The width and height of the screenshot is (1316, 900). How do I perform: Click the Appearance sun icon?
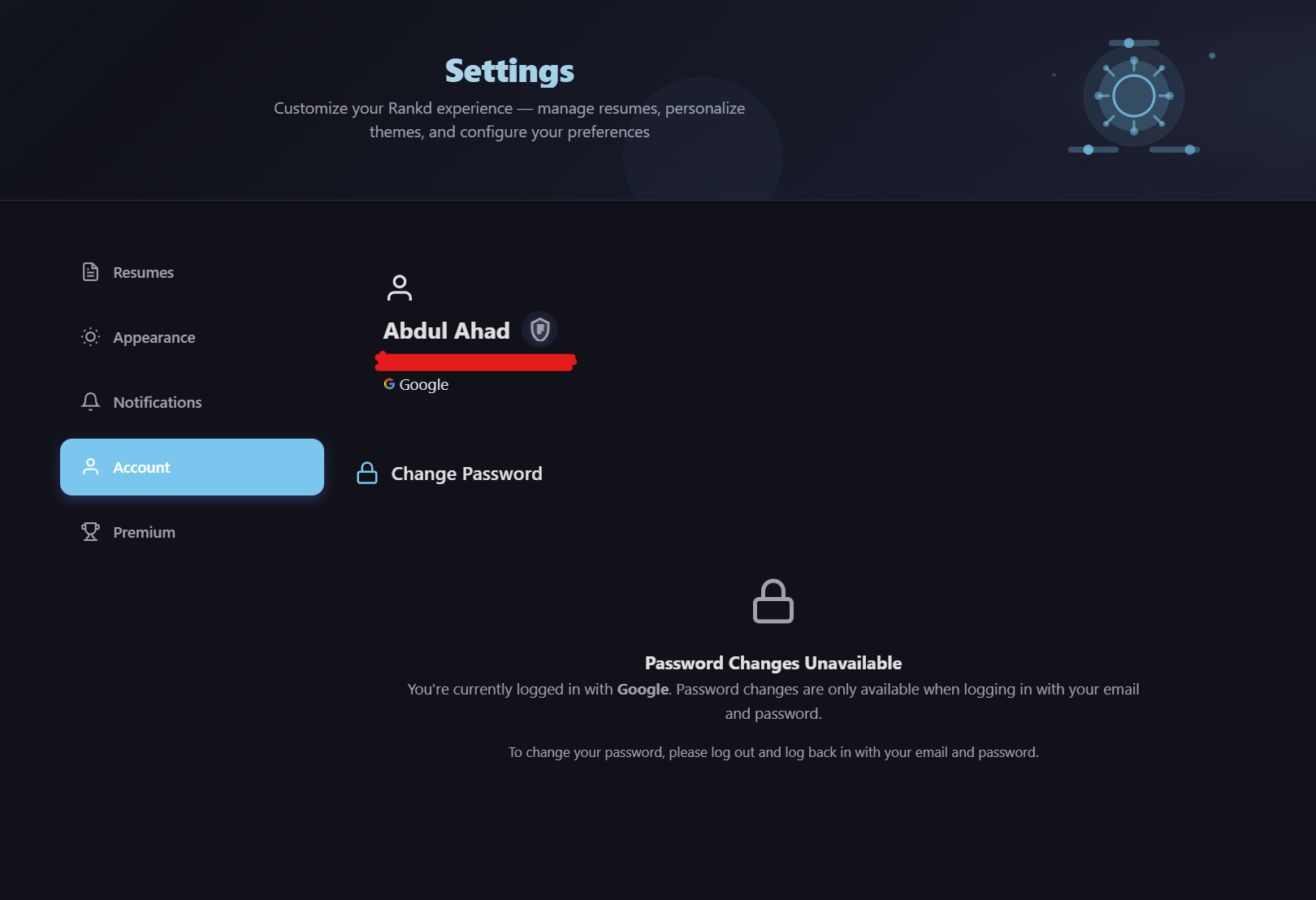click(89, 337)
